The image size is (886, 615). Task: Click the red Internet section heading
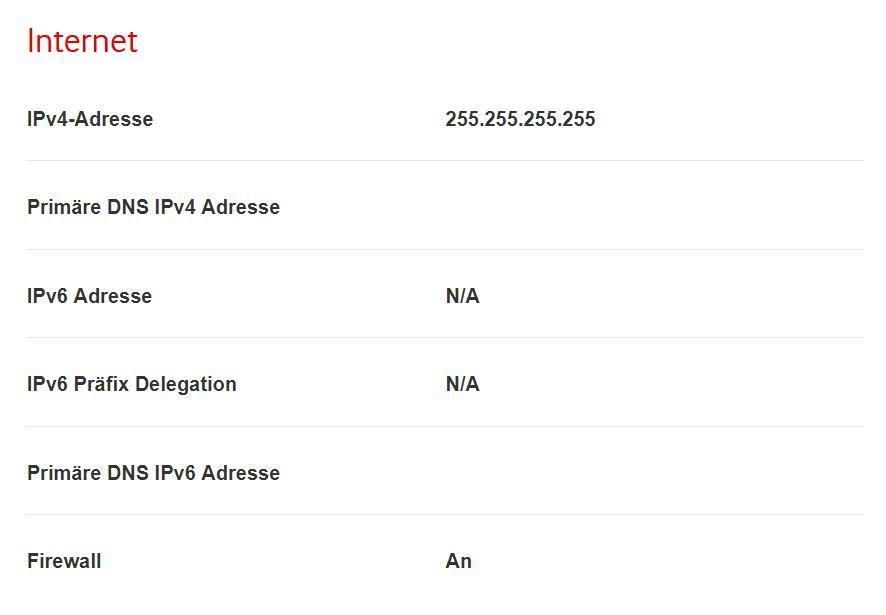[x=82, y=41]
